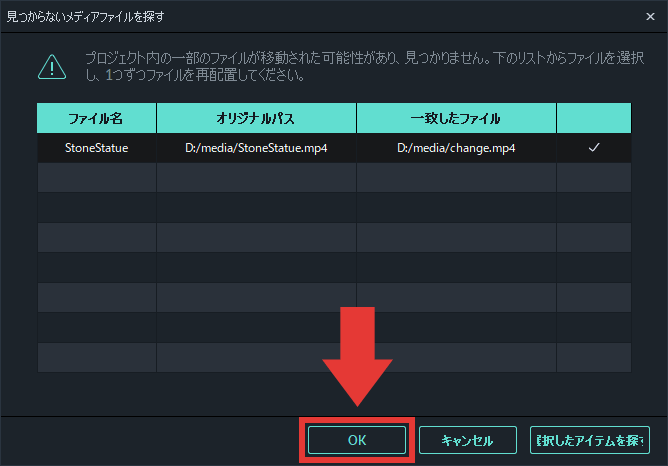668x466 pixels.
Task: Select the D:/media/StoneStatue.mp4 original path cell
Action: 256,148
